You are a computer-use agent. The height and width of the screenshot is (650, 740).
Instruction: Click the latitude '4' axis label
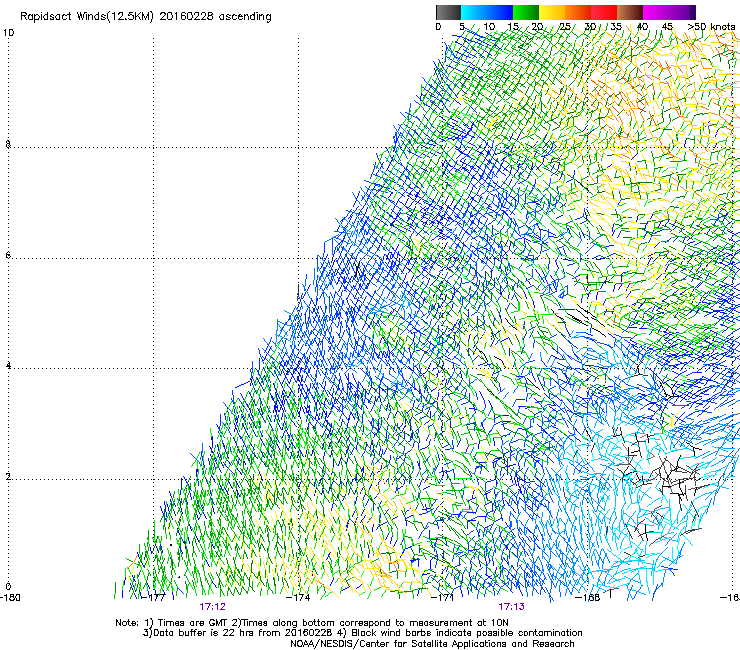tap(8, 366)
